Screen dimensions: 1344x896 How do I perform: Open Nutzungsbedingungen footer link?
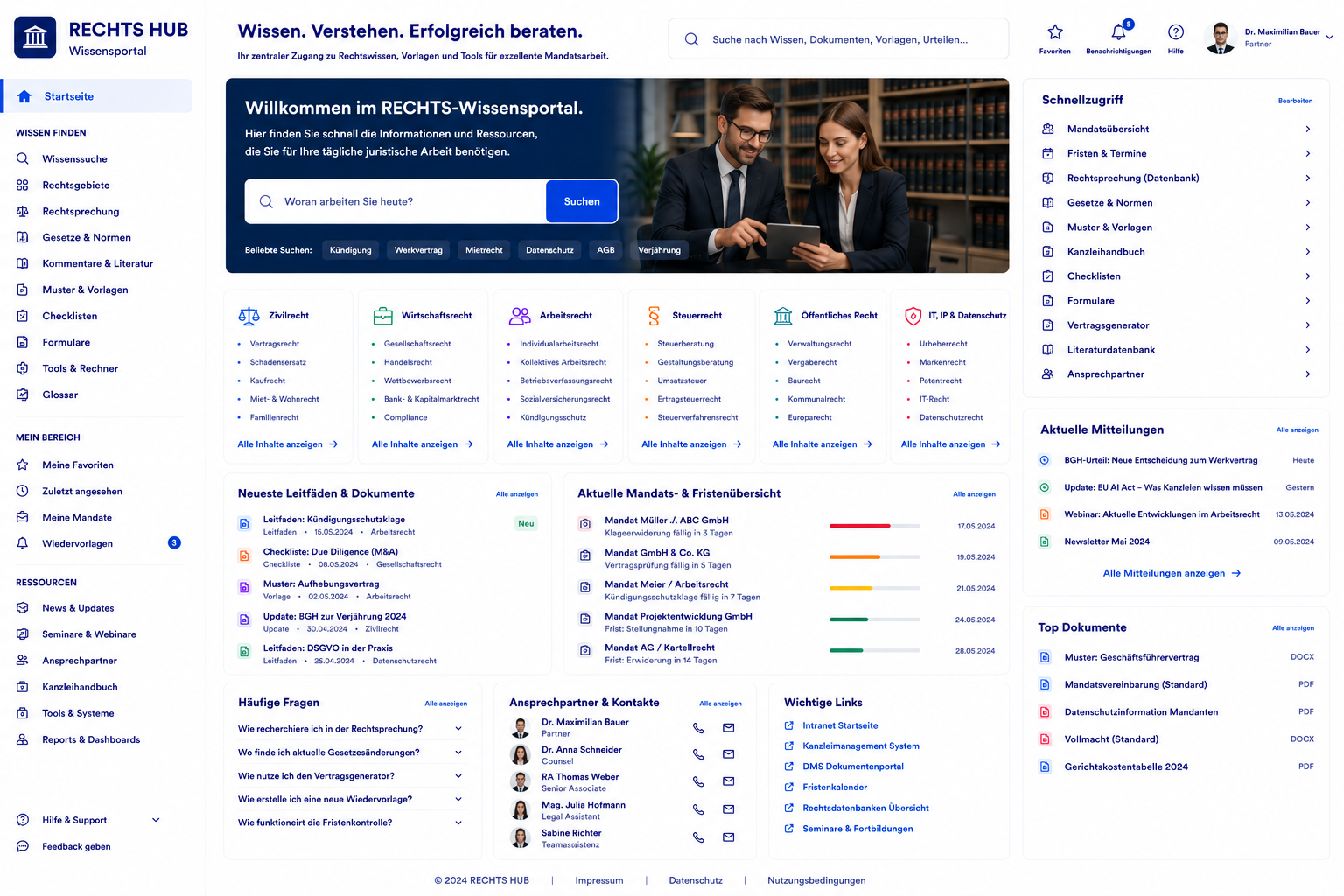click(x=816, y=880)
